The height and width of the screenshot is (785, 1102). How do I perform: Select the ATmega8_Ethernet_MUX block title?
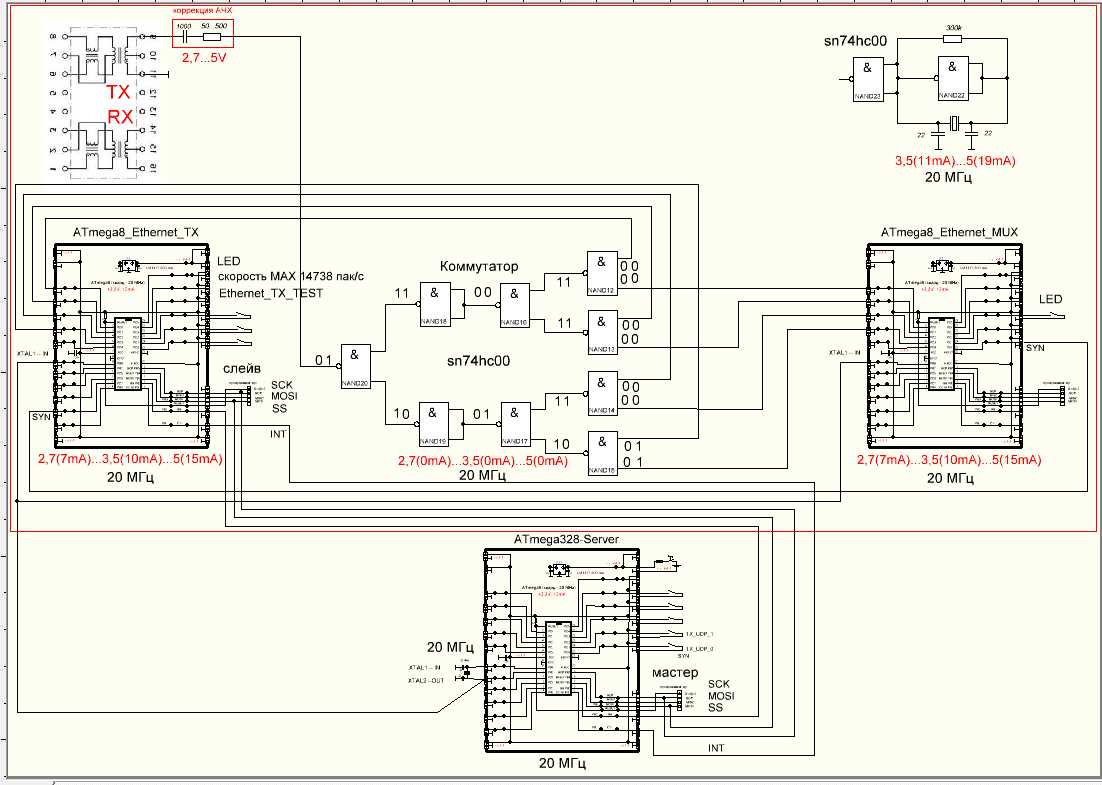tap(949, 231)
